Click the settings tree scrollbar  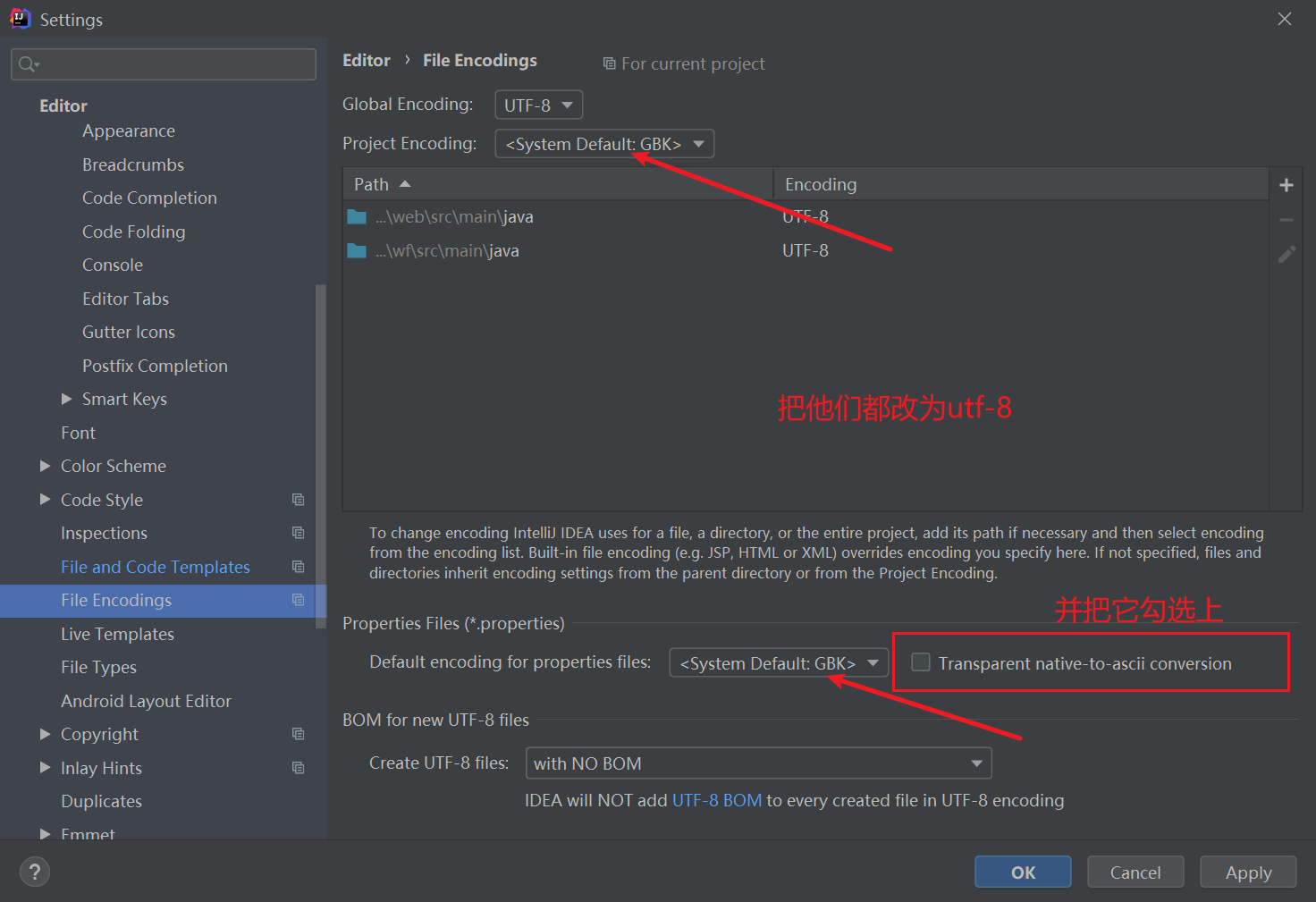click(321, 456)
